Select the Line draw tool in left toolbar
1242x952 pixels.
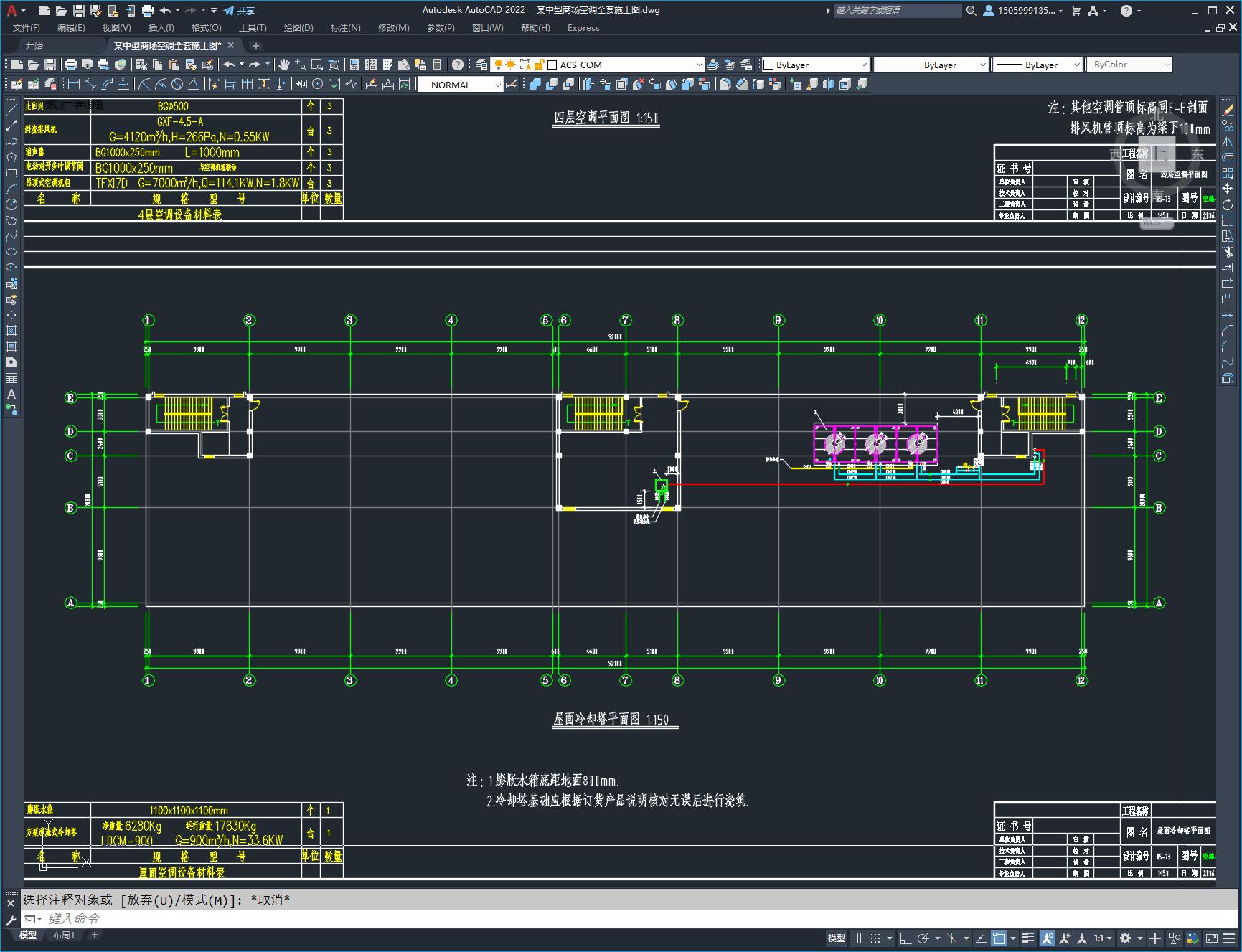(x=11, y=110)
